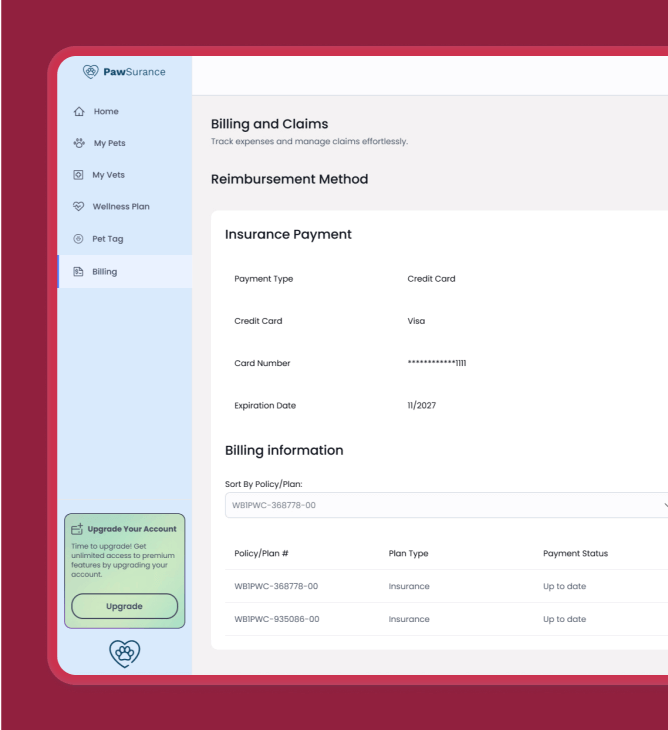Screen dimensions: 668x730
Task: Open the Home menu item
Action: click(125, 111)
